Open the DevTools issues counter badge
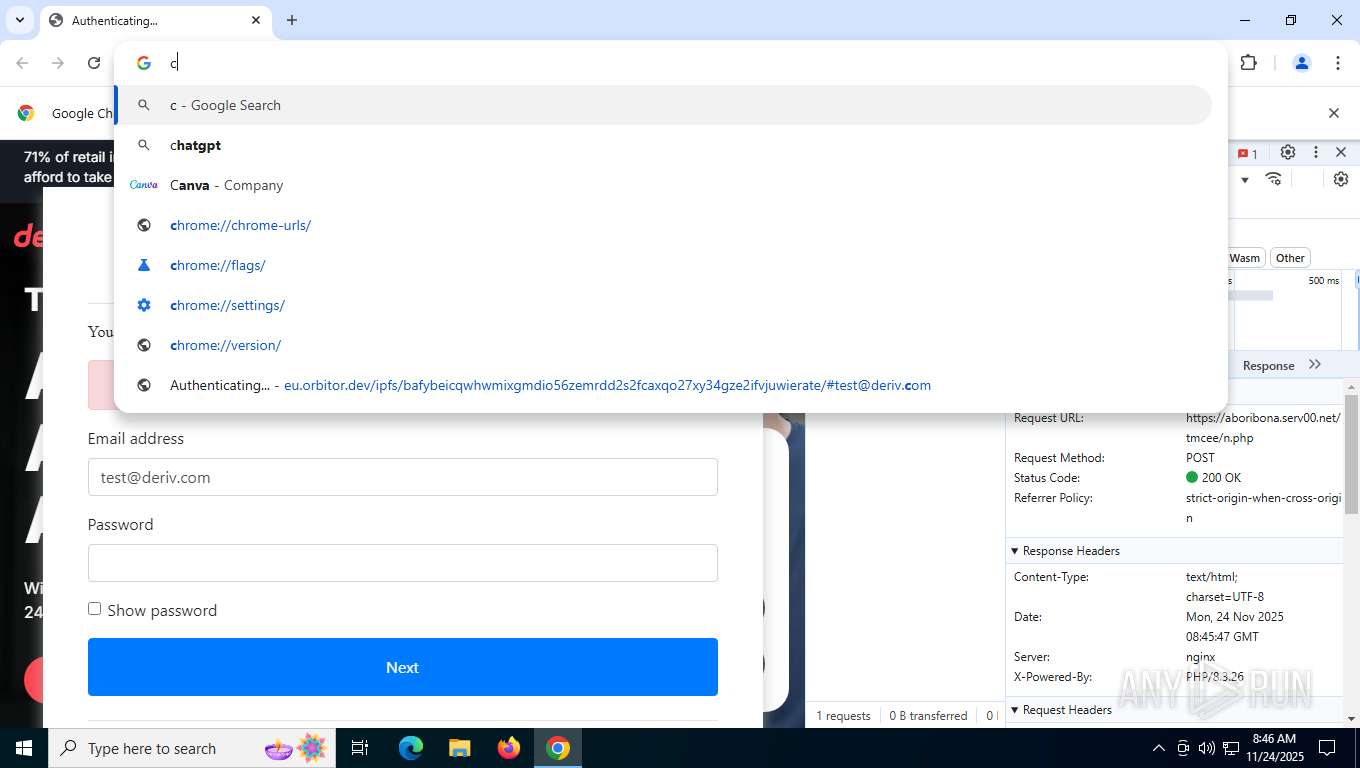 point(1247,153)
